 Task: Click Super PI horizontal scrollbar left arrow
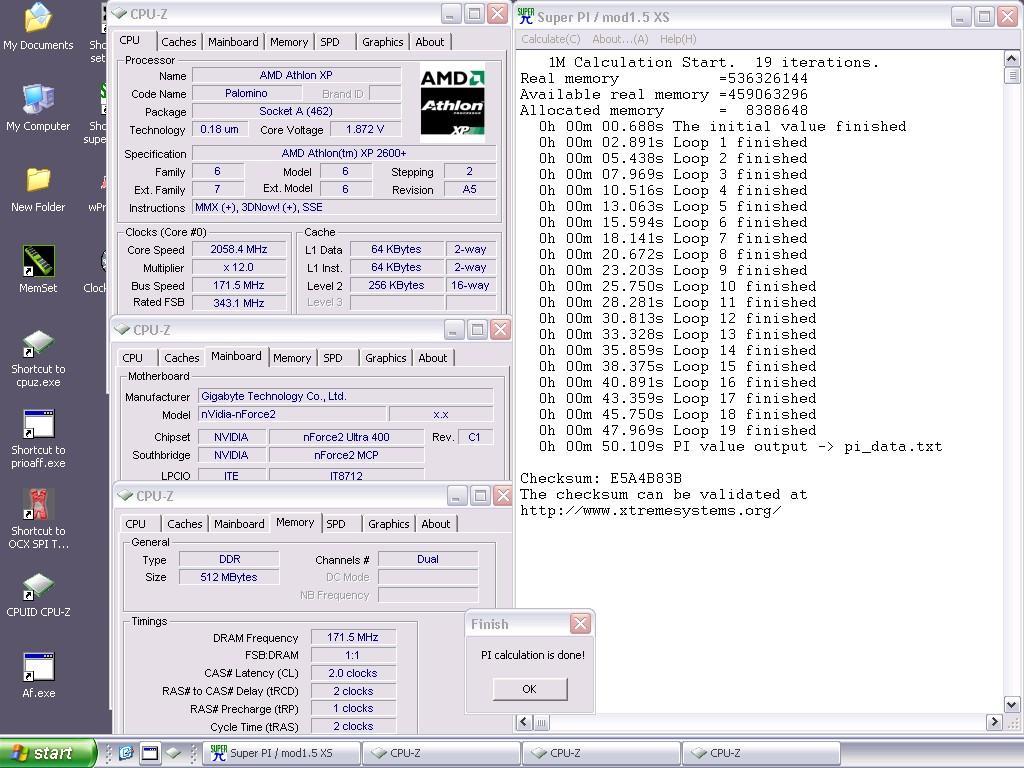tap(524, 722)
